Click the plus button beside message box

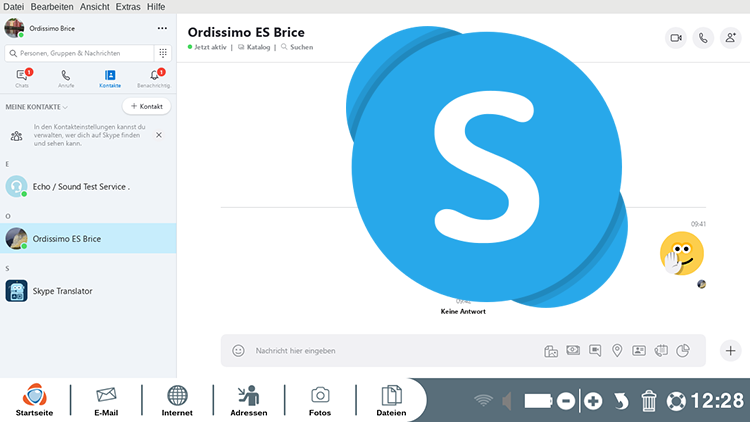click(x=730, y=351)
